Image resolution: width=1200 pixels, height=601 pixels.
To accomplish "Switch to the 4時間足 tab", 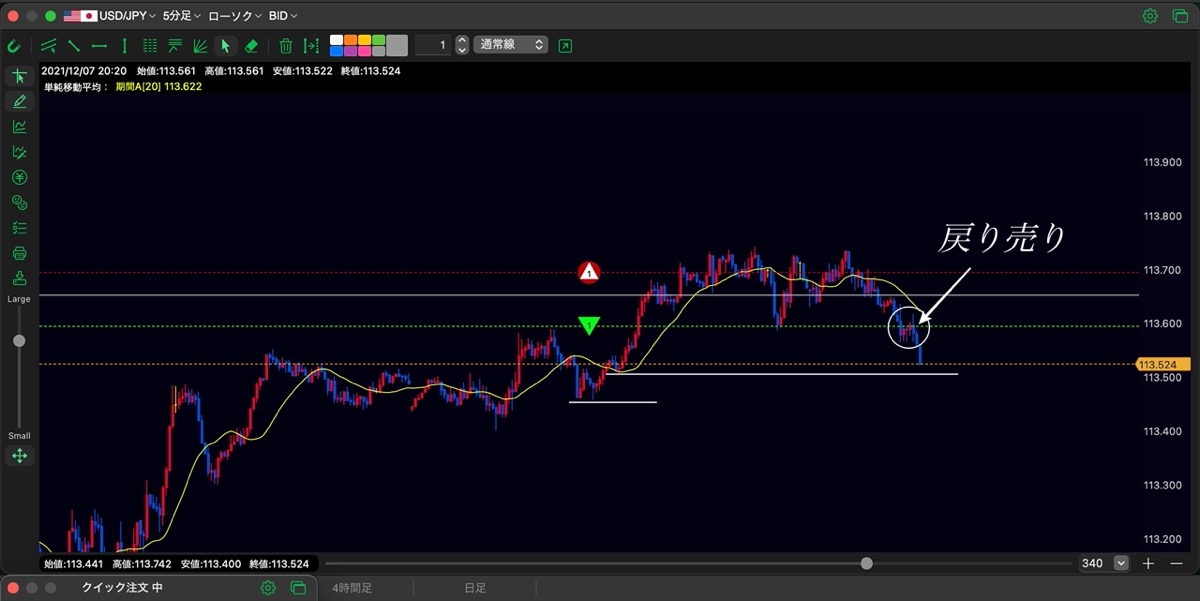I will point(352,588).
